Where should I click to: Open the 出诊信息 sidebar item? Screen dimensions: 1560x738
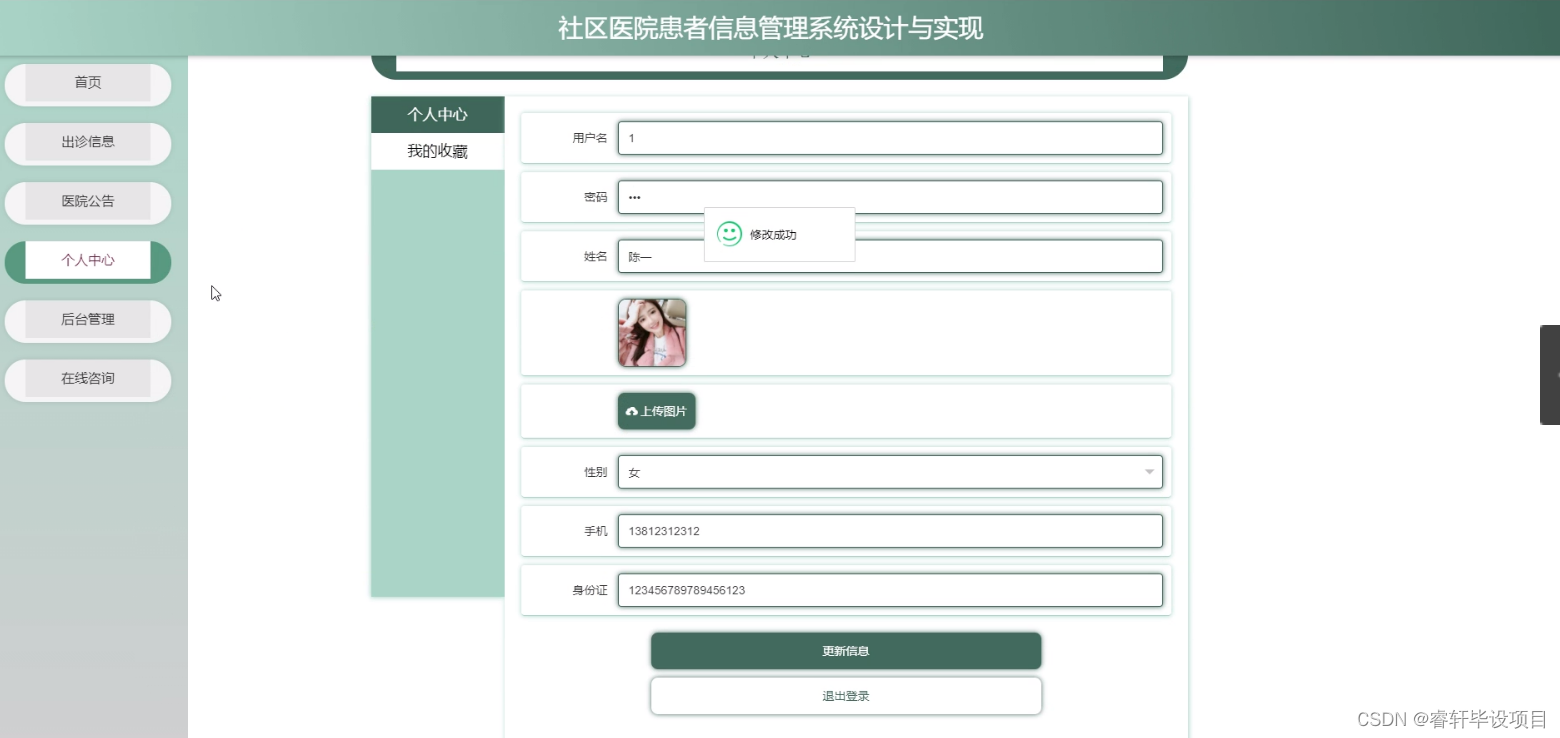[x=87, y=143]
